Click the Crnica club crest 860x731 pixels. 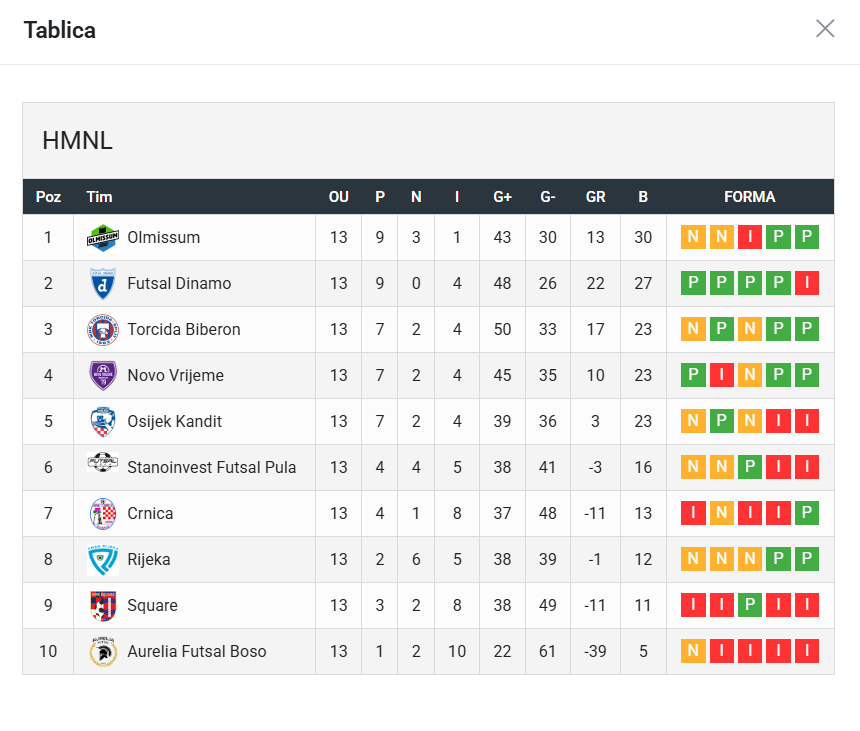click(103, 514)
